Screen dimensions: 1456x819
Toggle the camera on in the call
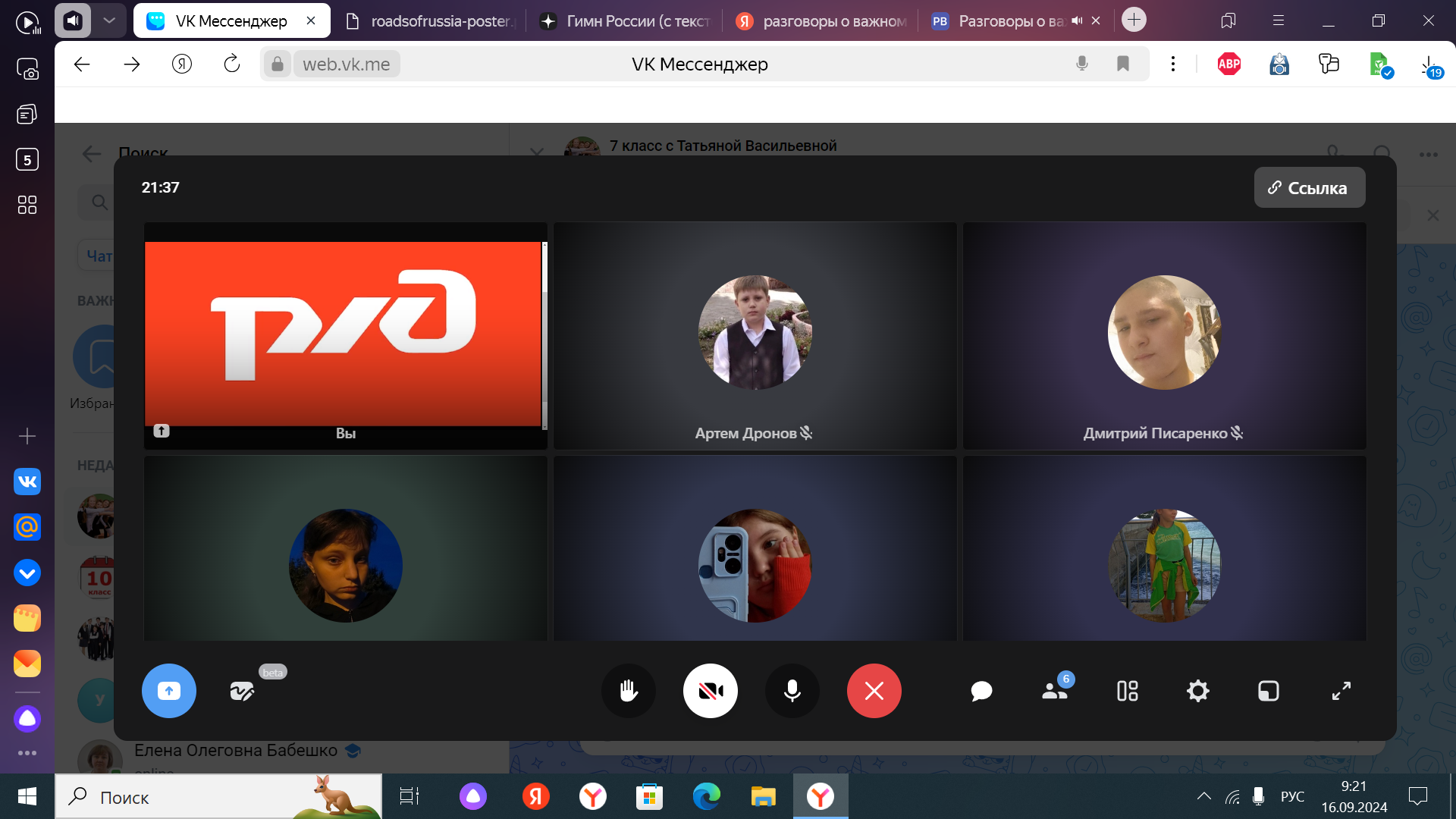tap(711, 691)
